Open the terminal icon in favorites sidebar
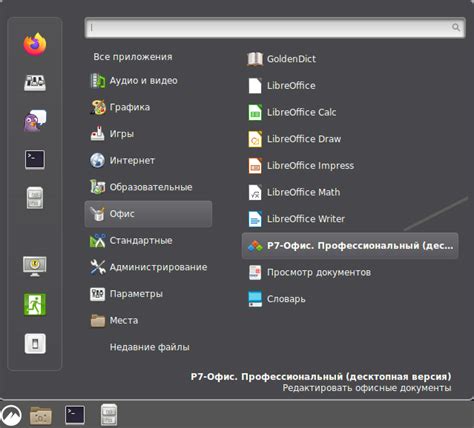The image size is (474, 428). [35, 159]
